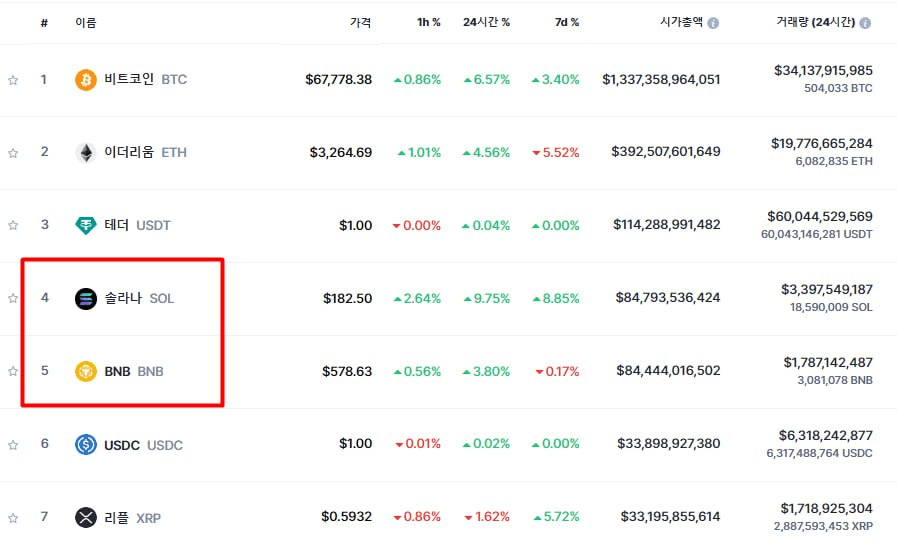Click Bitcoin market cap $1,337,358,964,051
This screenshot has height=549, width=897.
tap(661, 79)
